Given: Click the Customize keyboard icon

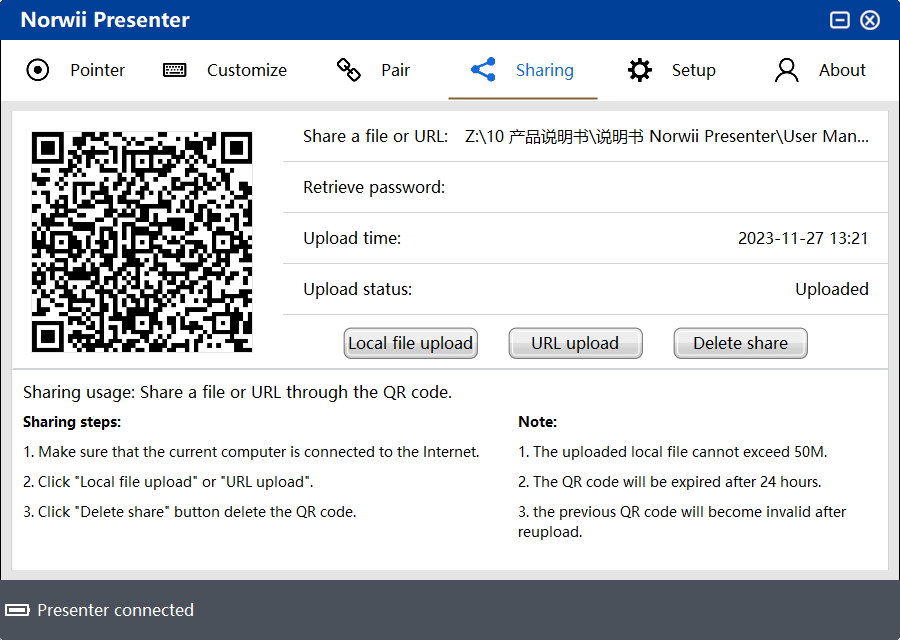Looking at the screenshot, I should (174, 70).
